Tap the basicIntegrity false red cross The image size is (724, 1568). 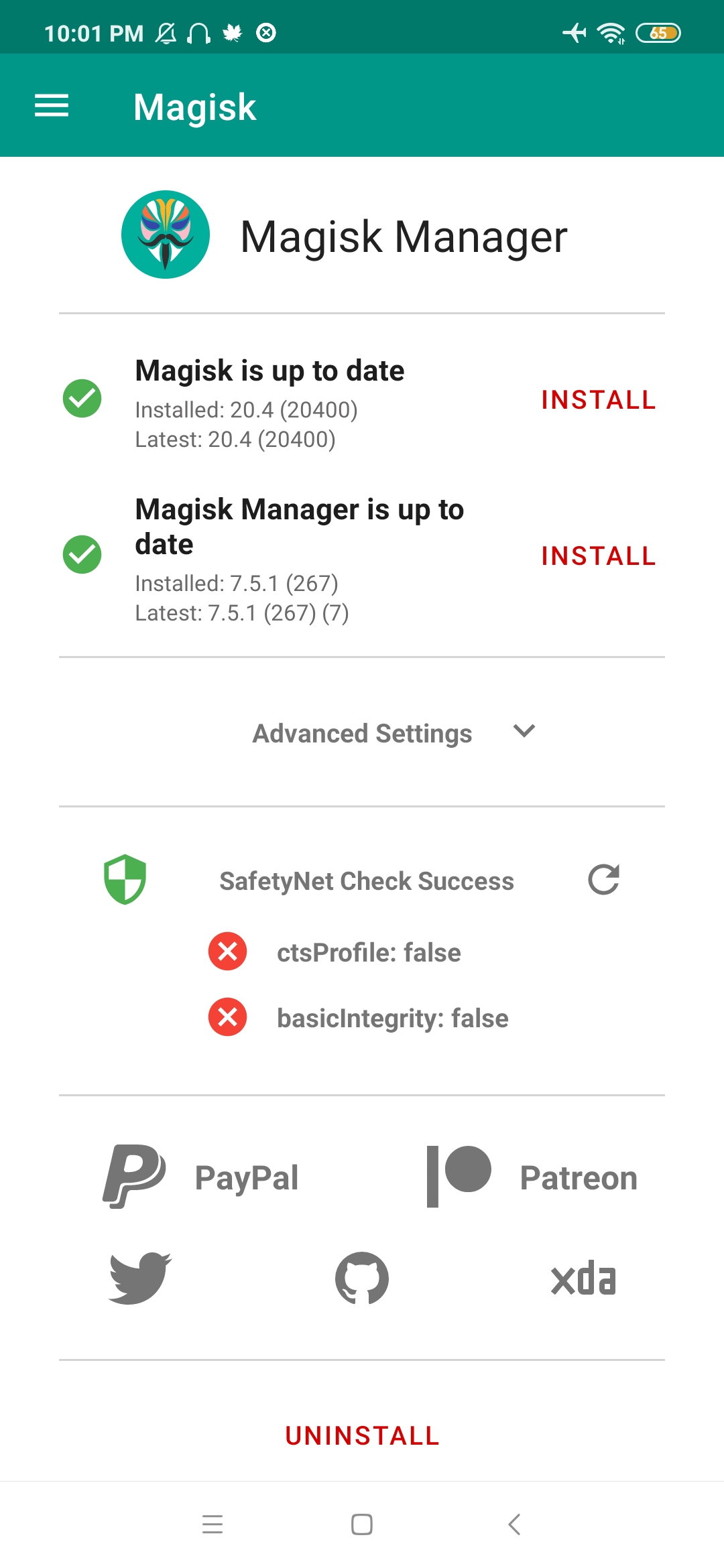228,1017
